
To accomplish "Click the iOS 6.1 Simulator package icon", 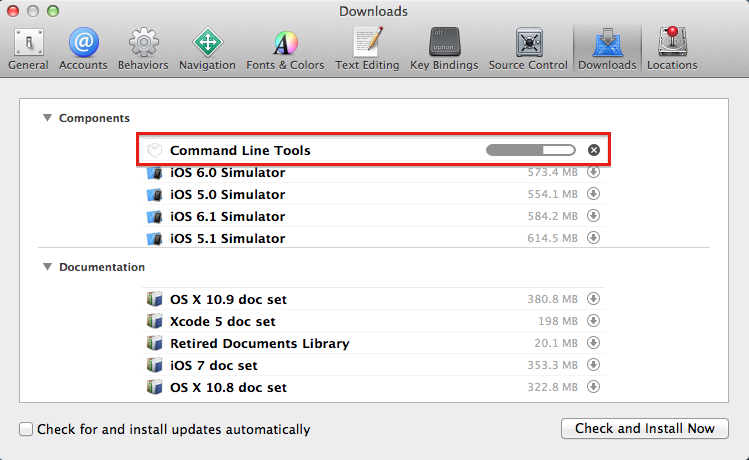I will point(154,216).
